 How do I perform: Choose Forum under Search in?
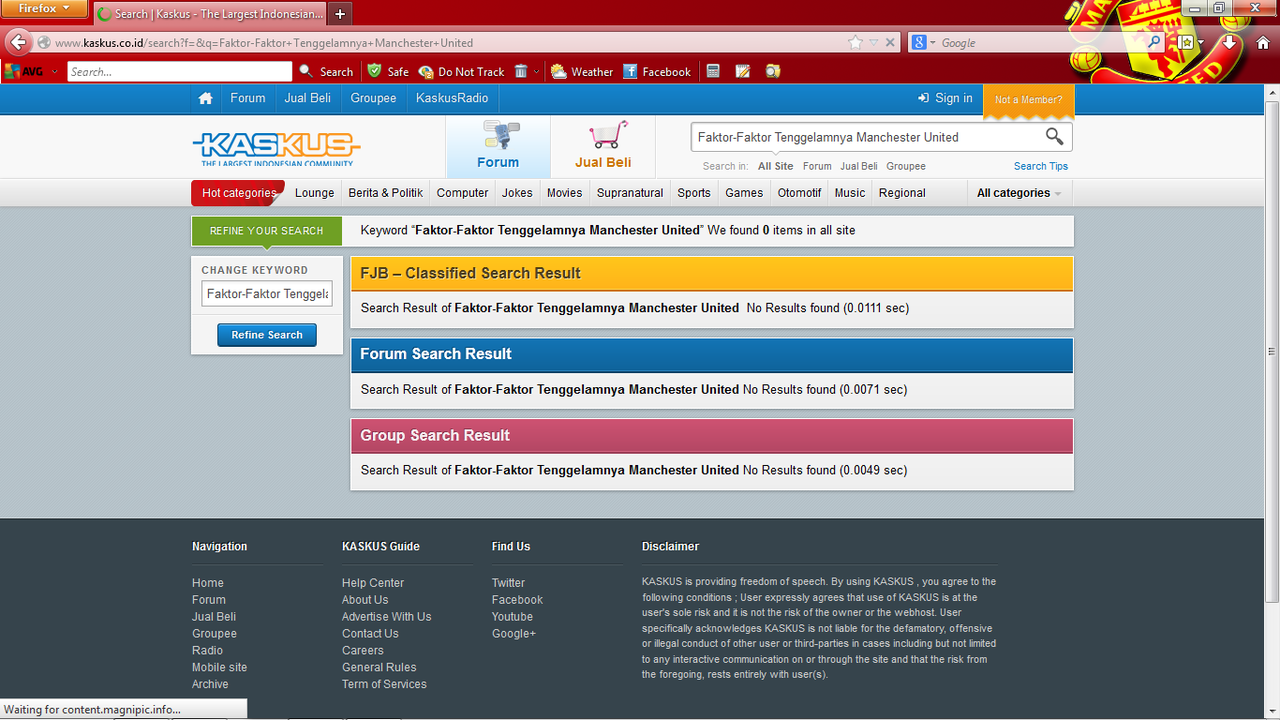817,166
